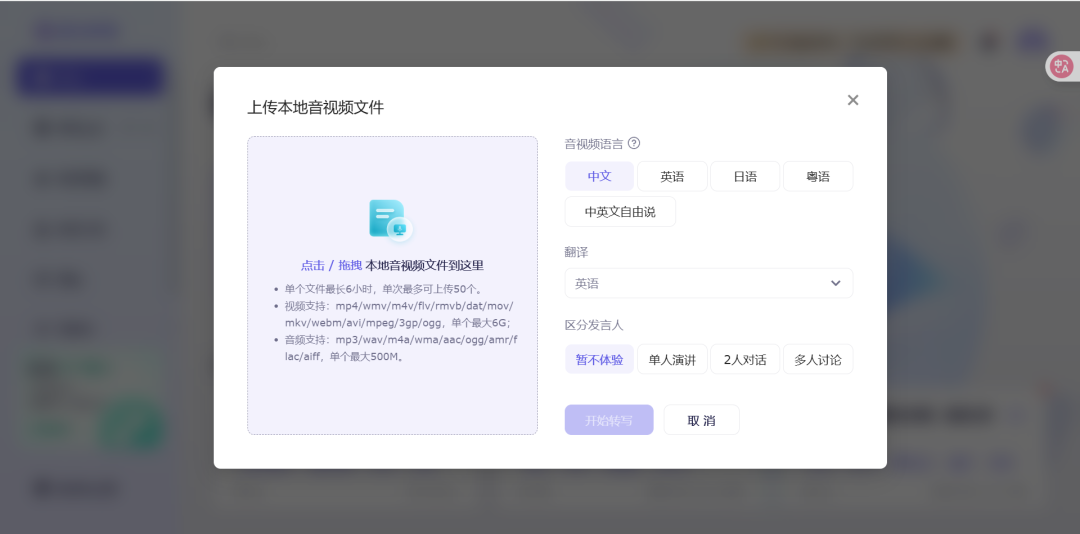The height and width of the screenshot is (534, 1080).
Task: Select 英语 as audio language
Action: (x=672, y=176)
